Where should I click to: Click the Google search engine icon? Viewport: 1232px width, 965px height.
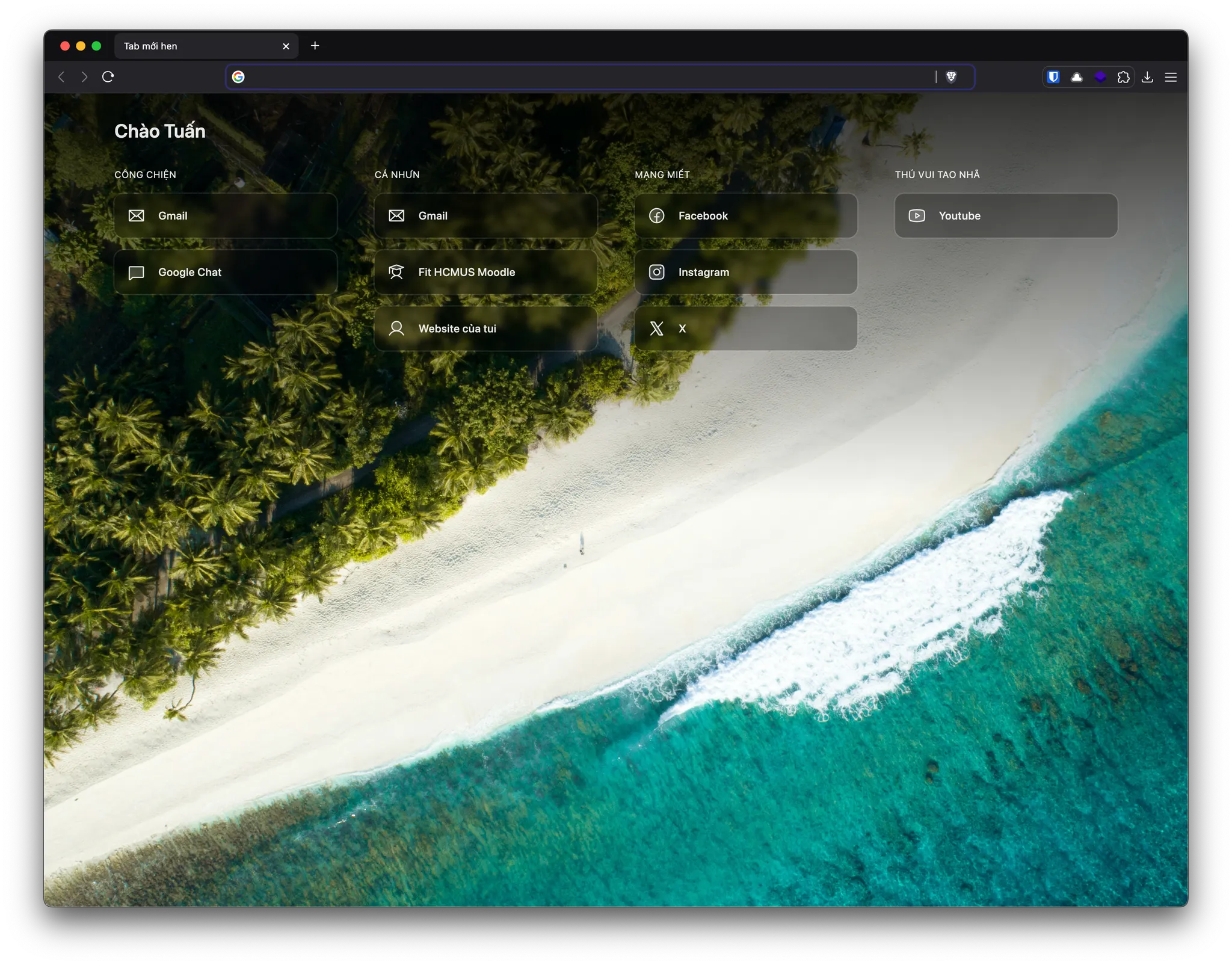tap(238, 77)
